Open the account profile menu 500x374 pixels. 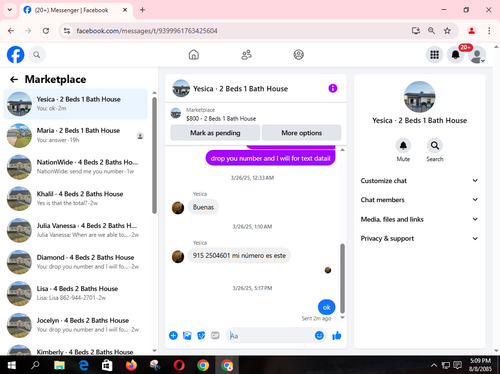(477, 55)
